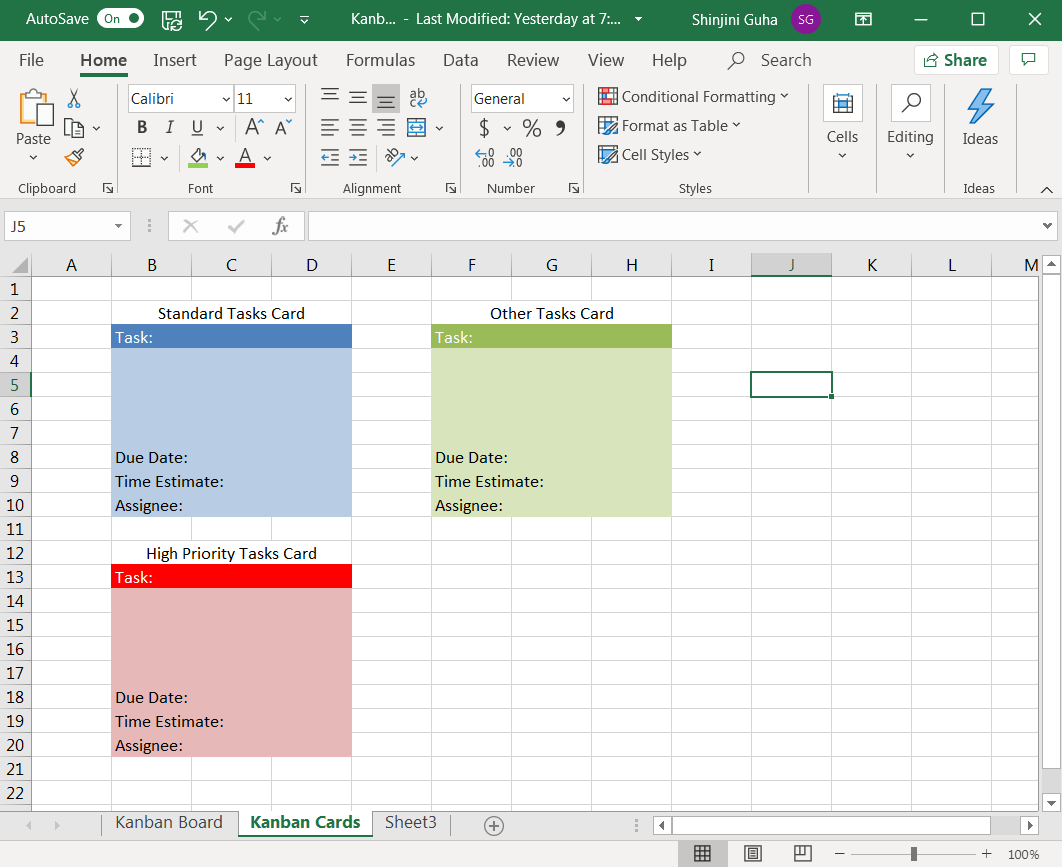Viewport: 1062px width, 867px height.
Task: Click the yellow Fill Color swatch
Action: pos(198,157)
